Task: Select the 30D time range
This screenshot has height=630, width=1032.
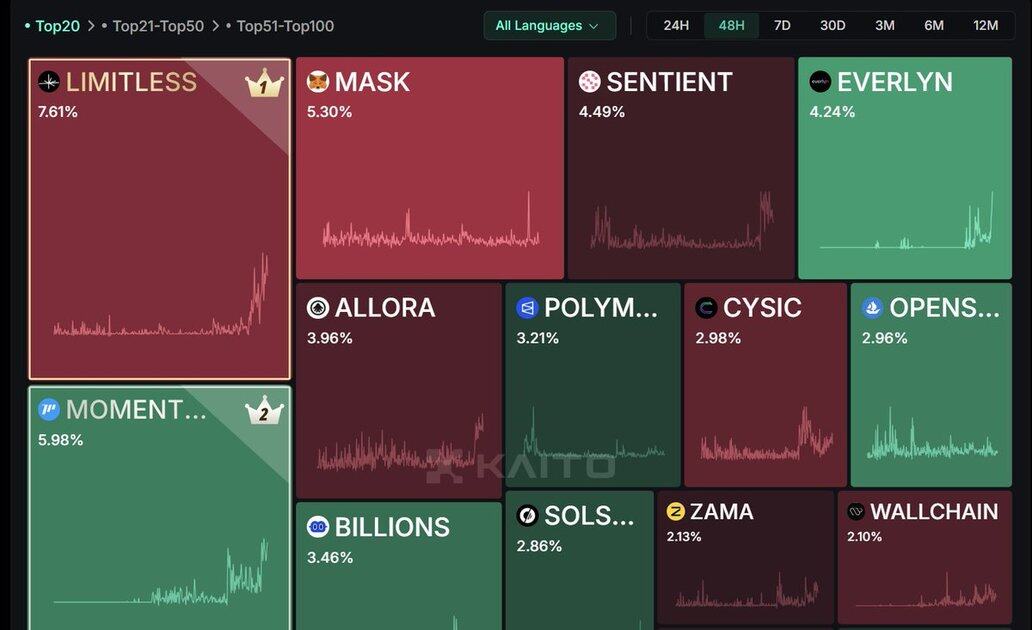Action: click(x=832, y=25)
